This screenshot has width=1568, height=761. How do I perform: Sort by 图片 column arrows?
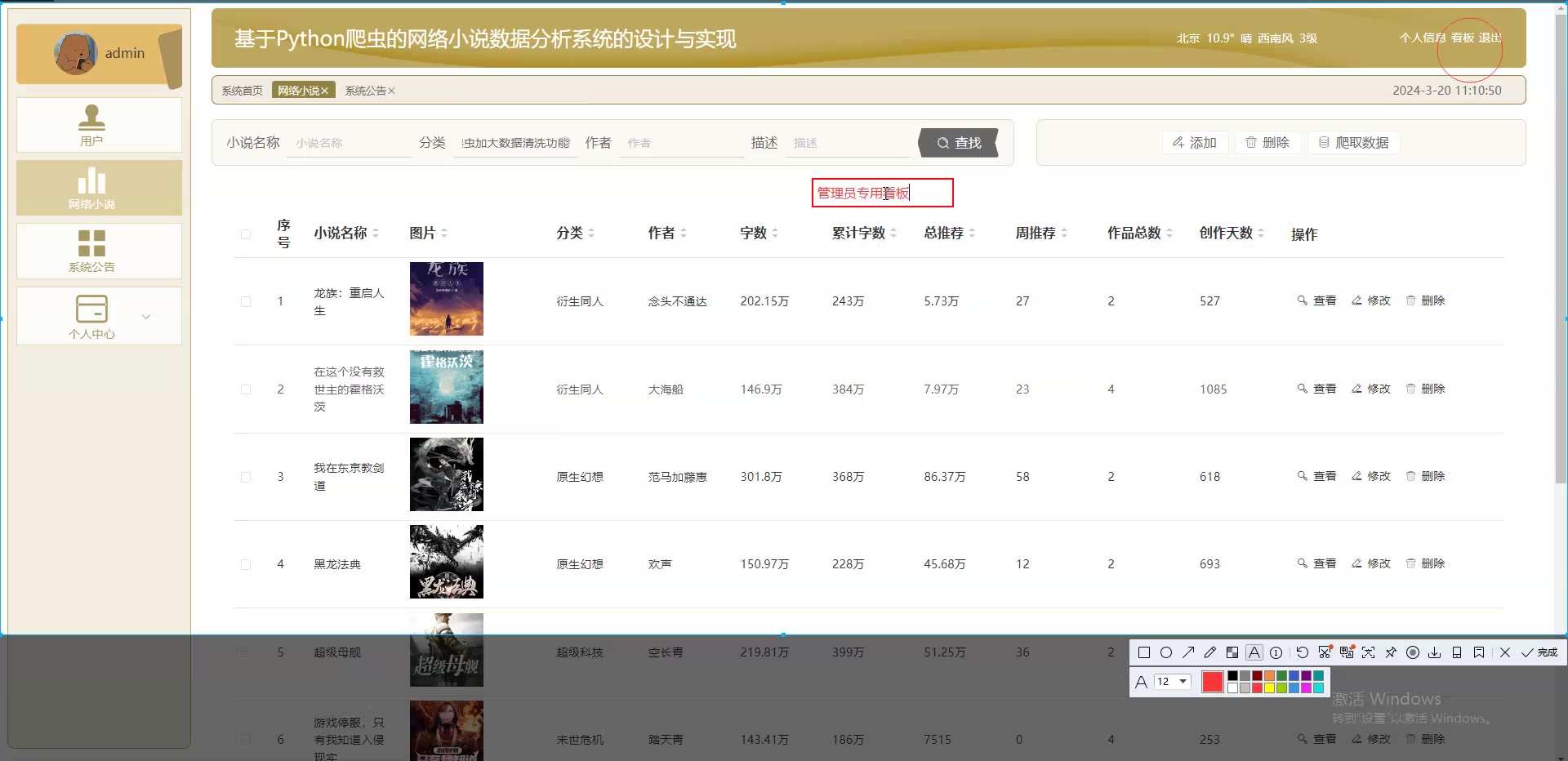(444, 234)
